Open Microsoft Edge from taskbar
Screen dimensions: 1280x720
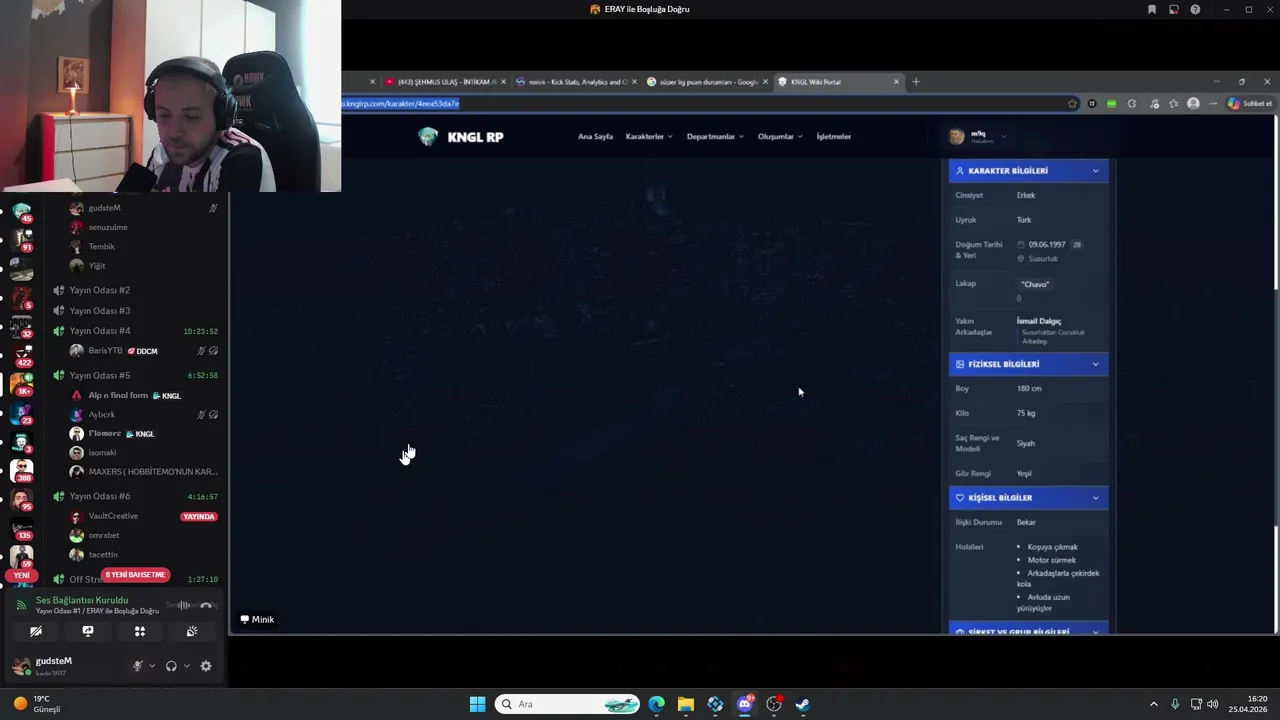click(x=656, y=704)
